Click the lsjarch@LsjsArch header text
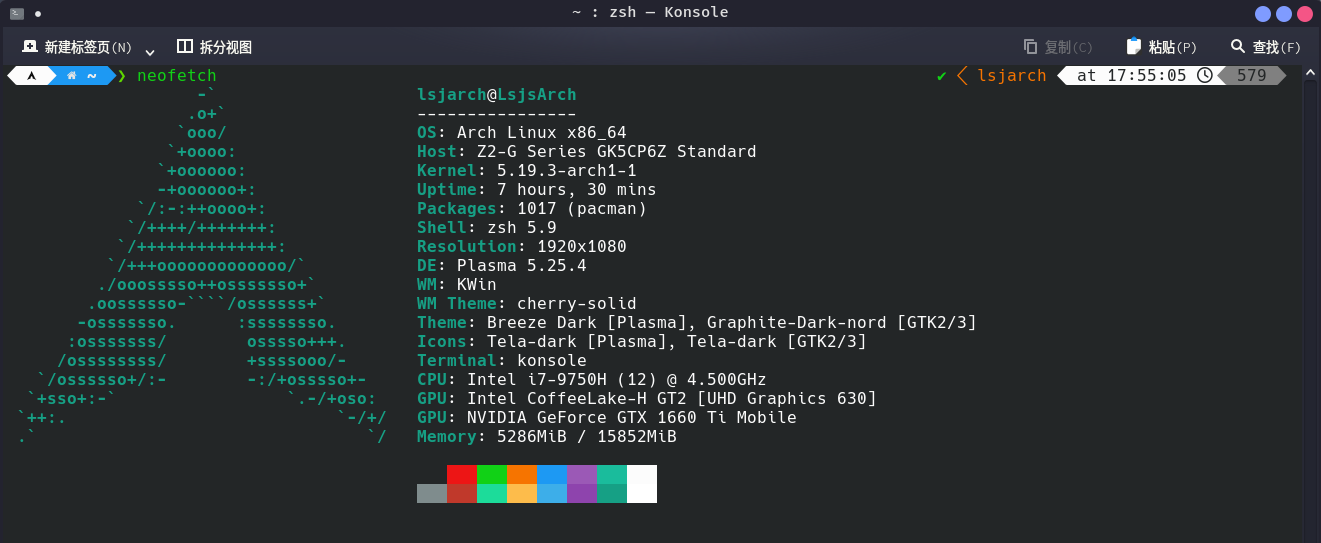Image resolution: width=1321 pixels, height=543 pixels. (x=496, y=95)
